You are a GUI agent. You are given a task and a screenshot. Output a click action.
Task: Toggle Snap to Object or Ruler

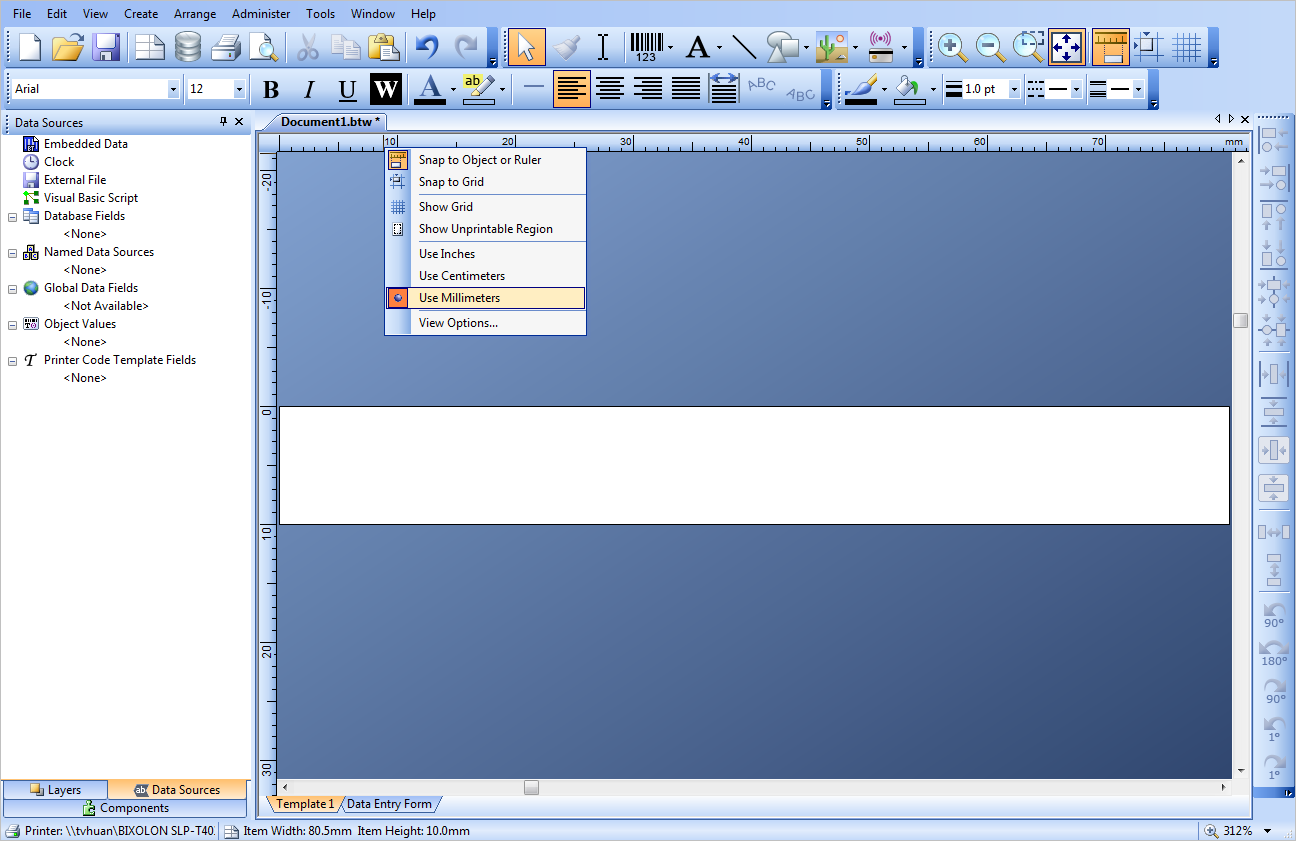[486, 160]
